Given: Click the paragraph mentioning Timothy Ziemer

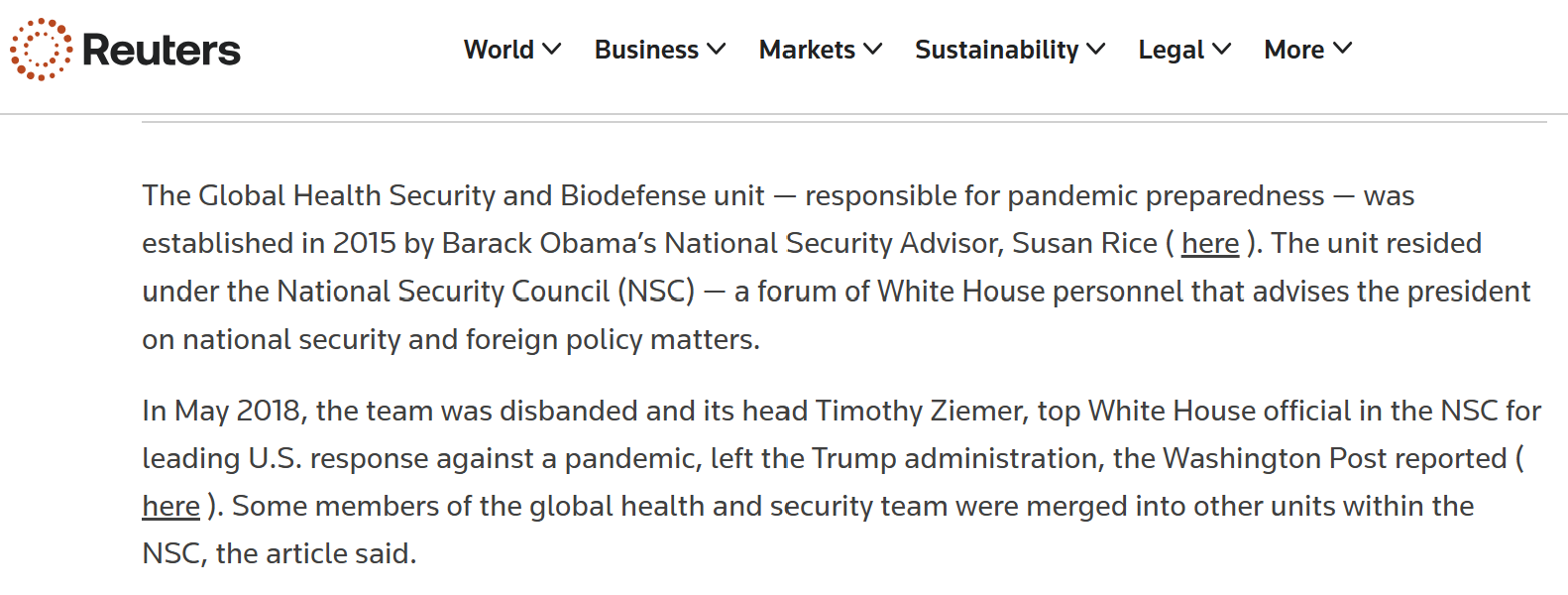Looking at the screenshot, I should [x=841, y=482].
